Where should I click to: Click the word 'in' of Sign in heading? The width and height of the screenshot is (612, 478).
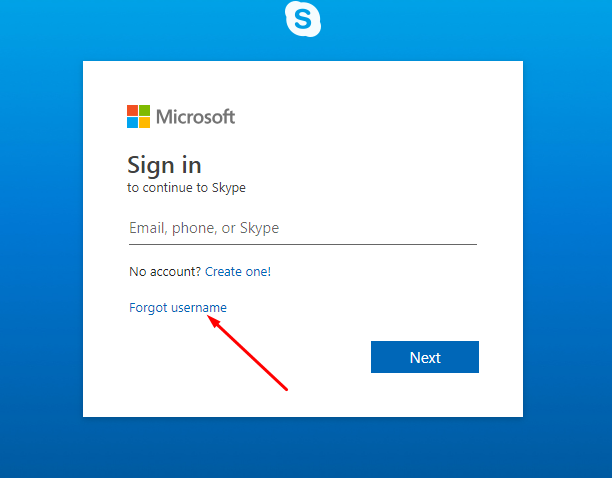192,165
